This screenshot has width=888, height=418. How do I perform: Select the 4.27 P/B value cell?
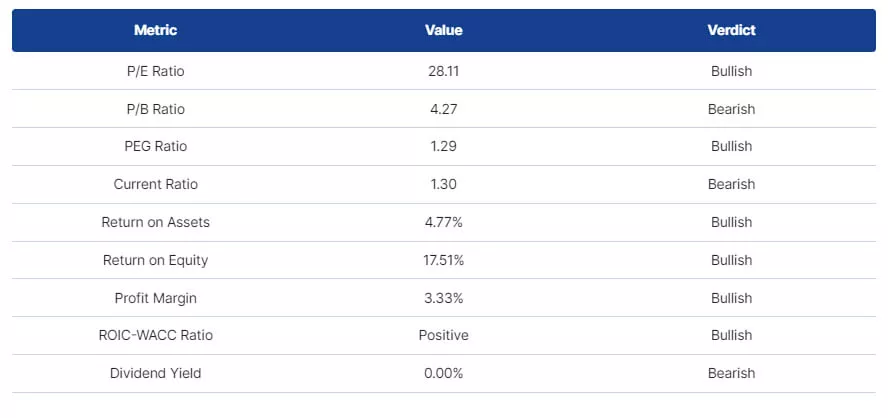[x=443, y=109]
